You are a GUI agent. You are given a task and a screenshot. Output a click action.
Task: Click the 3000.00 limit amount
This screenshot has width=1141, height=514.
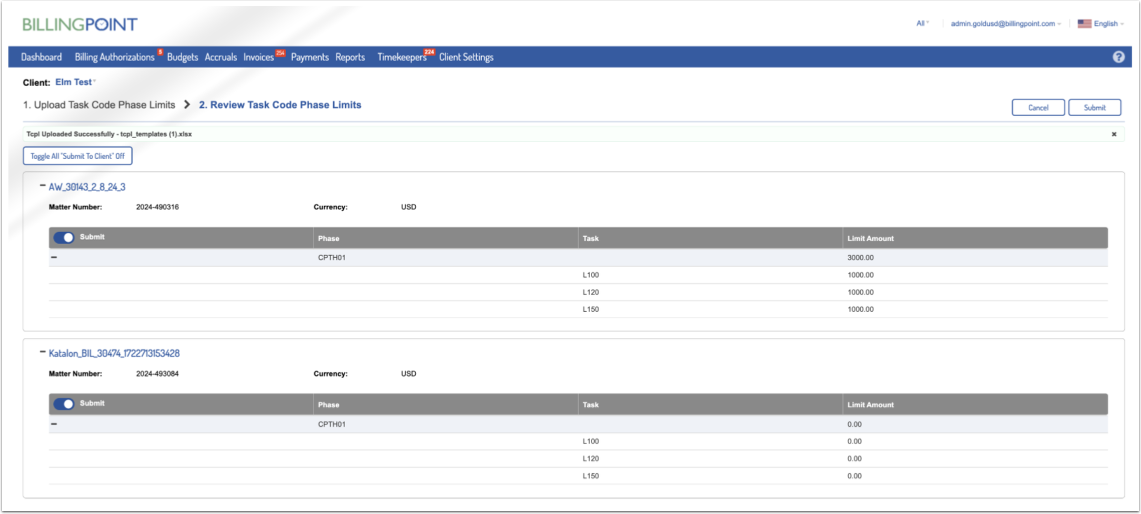pos(861,258)
